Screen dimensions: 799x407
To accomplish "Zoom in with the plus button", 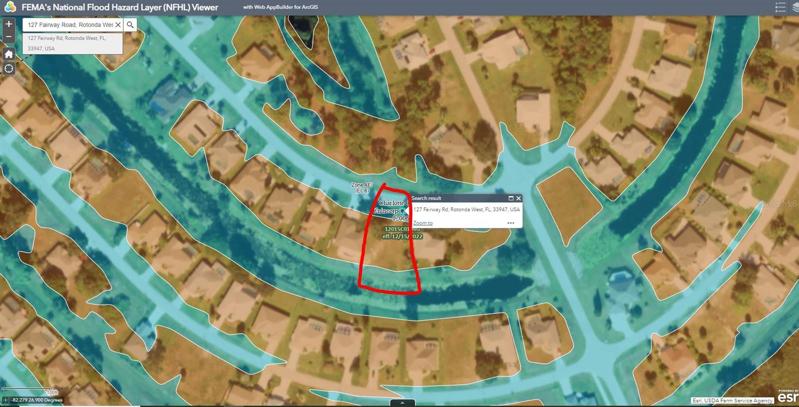I will click(x=9, y=24).
